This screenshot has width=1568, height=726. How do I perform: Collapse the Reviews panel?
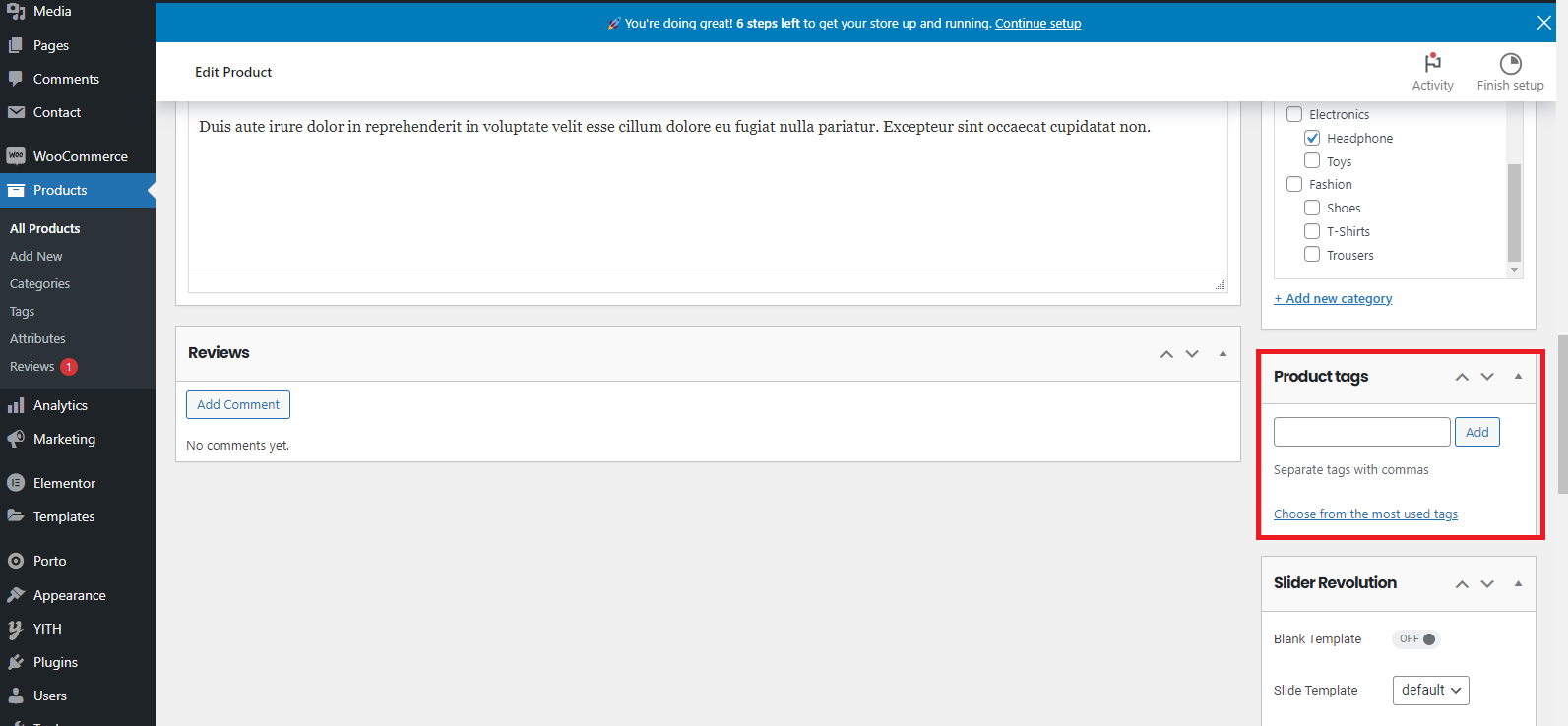(1223, 353)
